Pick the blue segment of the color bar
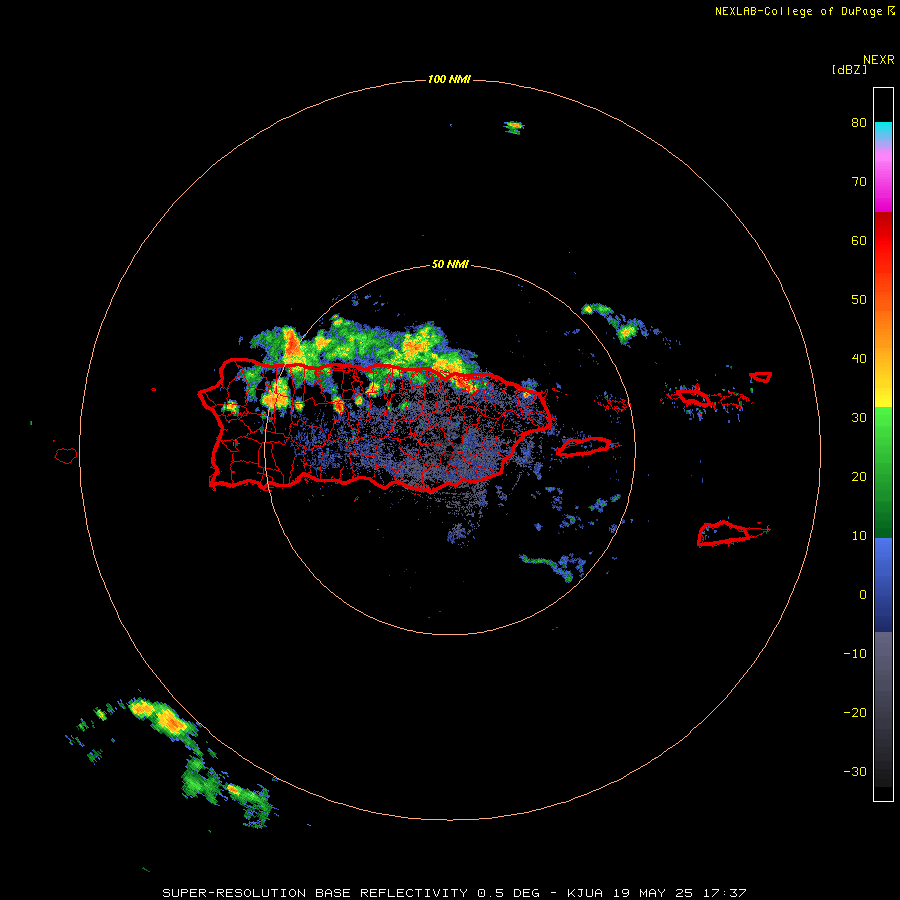 883,584
